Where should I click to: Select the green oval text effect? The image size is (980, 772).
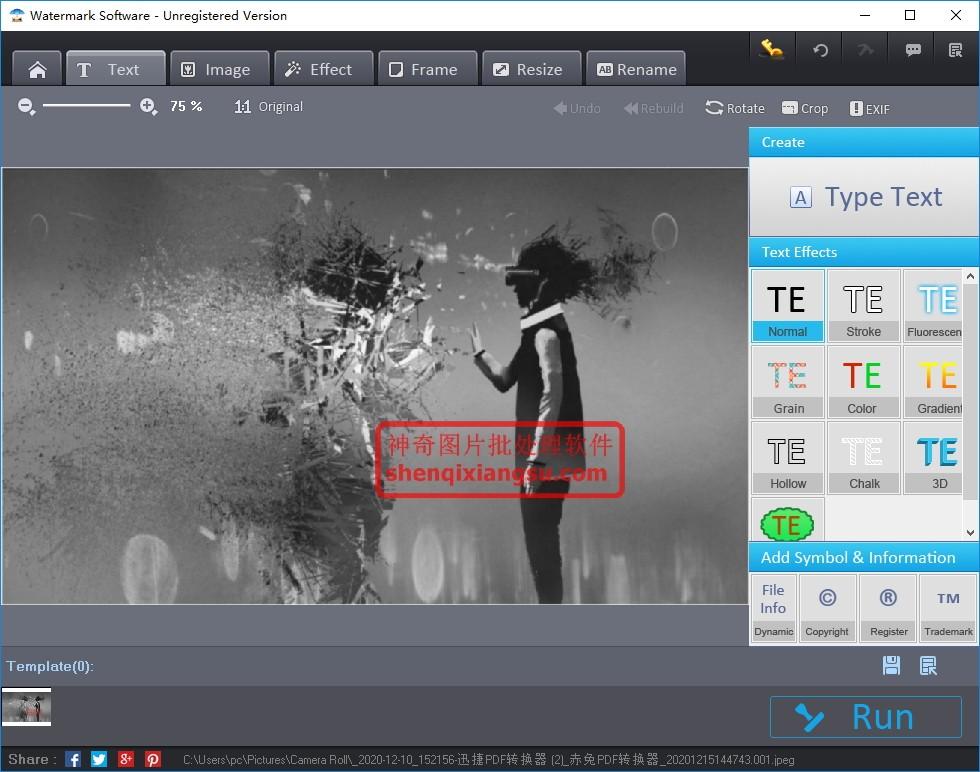pyautogui.click(x=788, y=520)
